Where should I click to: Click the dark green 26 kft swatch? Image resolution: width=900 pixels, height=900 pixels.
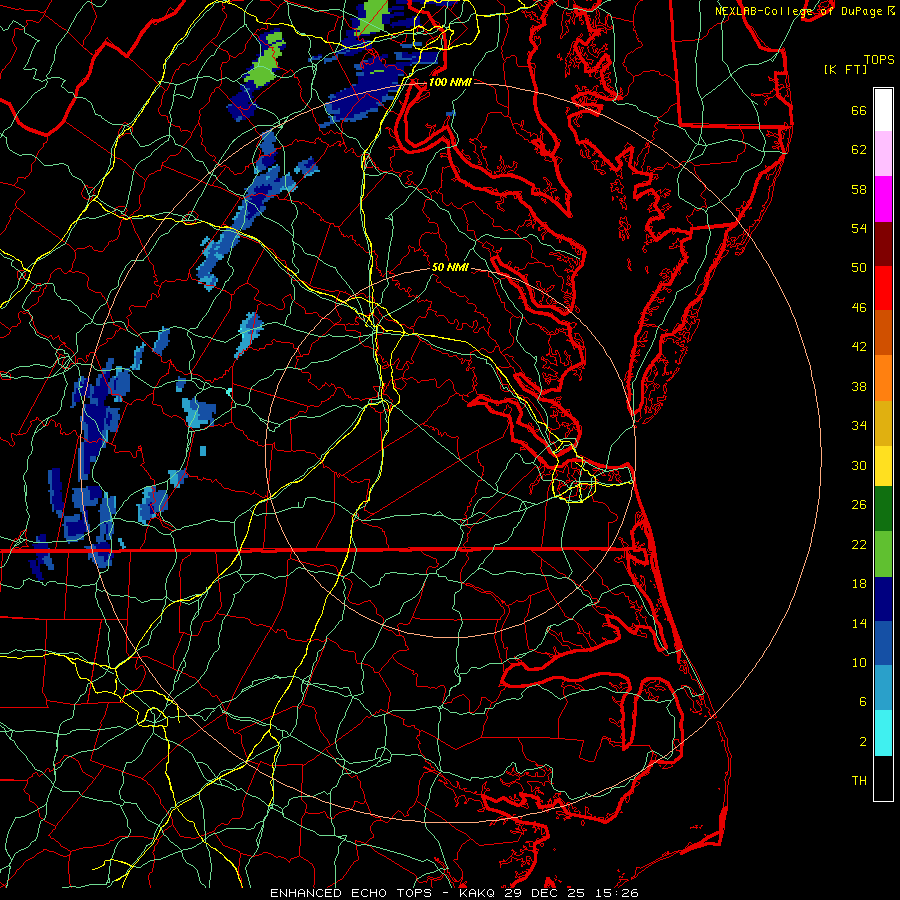click(x=883, y=509)
